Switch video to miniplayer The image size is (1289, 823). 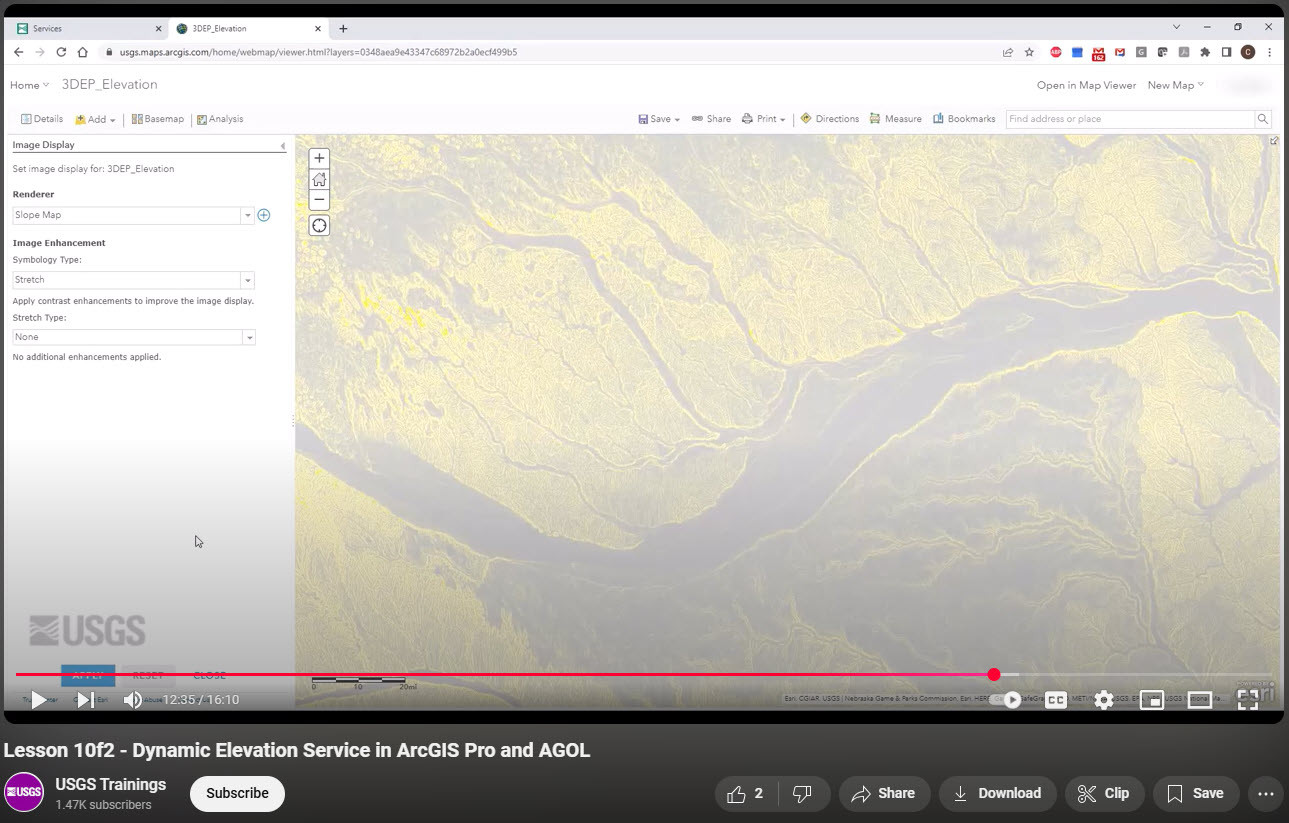pyautogui.click(x=1152, y=700)
